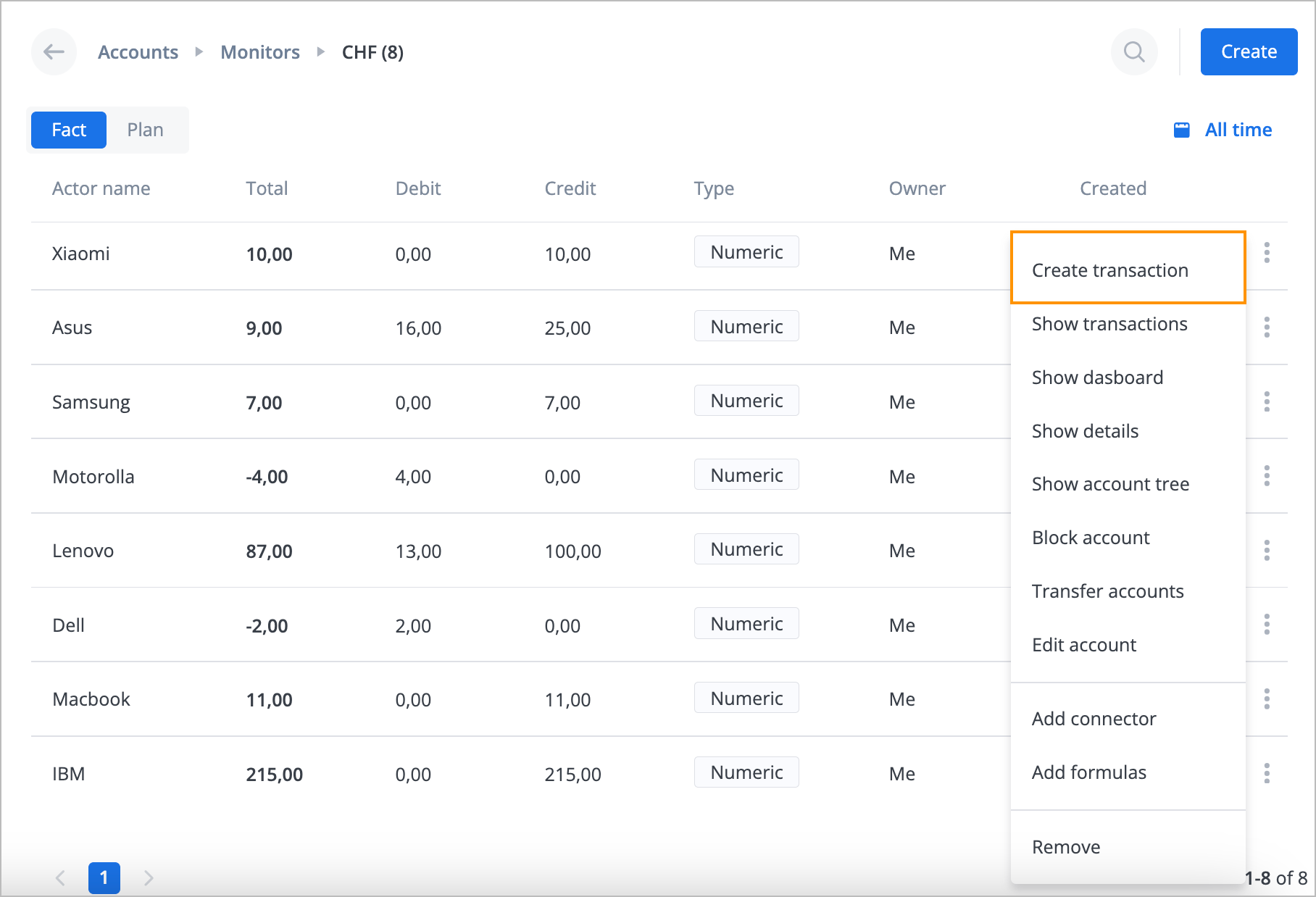Choose Transfer accounts option
This screenshot has height=897, width=1316.
(1128, 591)
